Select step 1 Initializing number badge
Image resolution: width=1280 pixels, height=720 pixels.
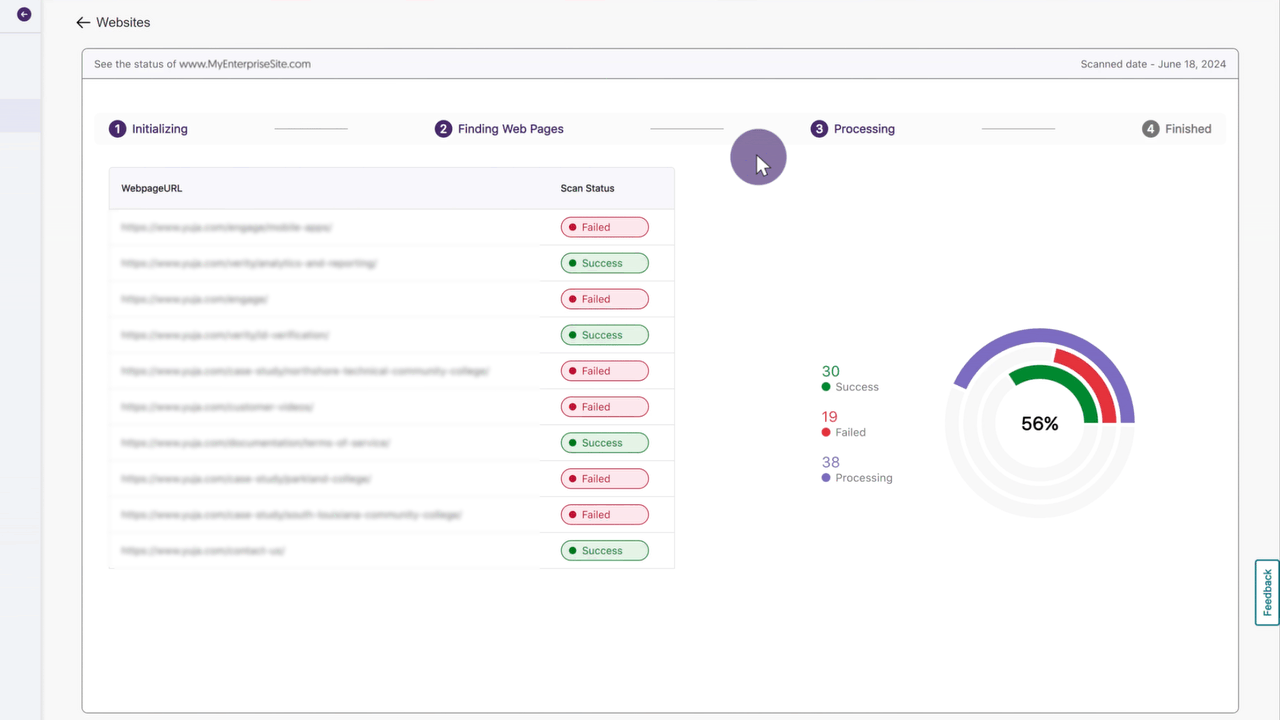(117, 129)
